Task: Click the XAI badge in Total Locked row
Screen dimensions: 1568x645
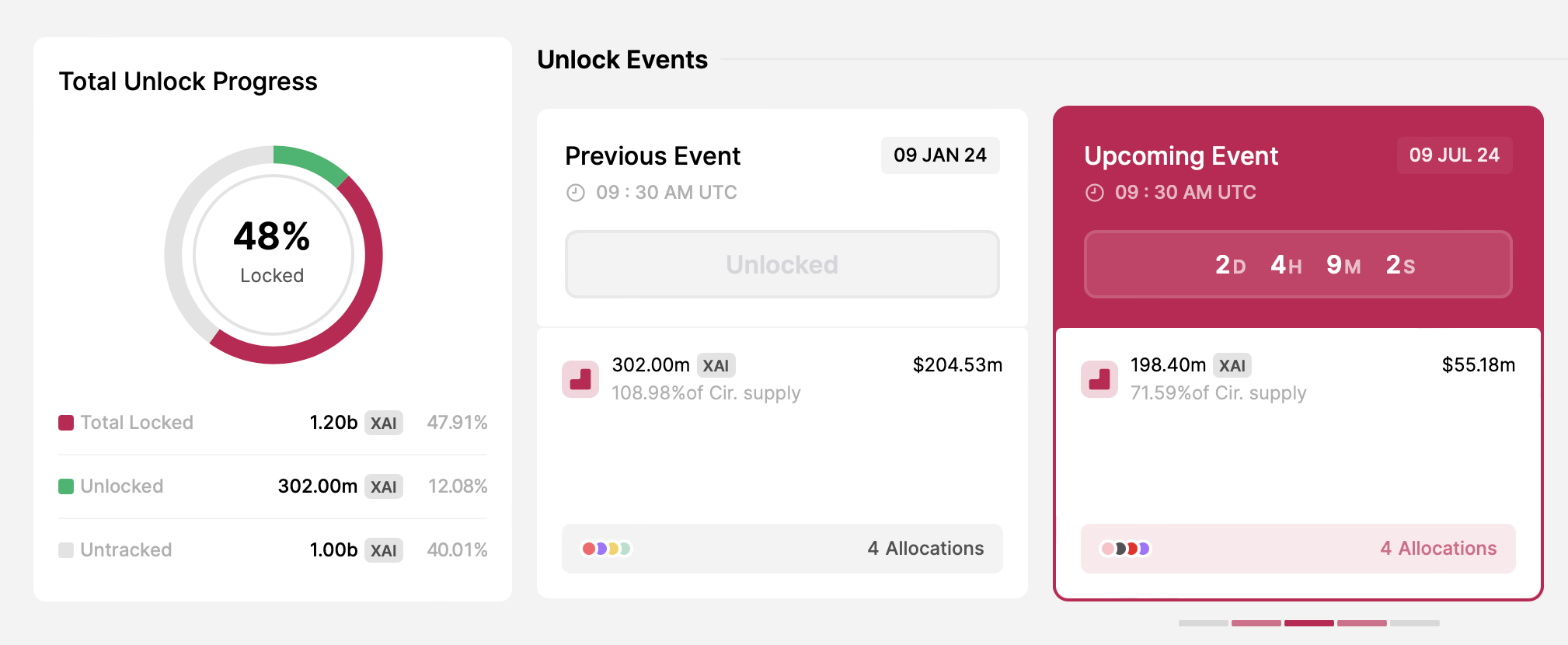Action: (383, 423)
